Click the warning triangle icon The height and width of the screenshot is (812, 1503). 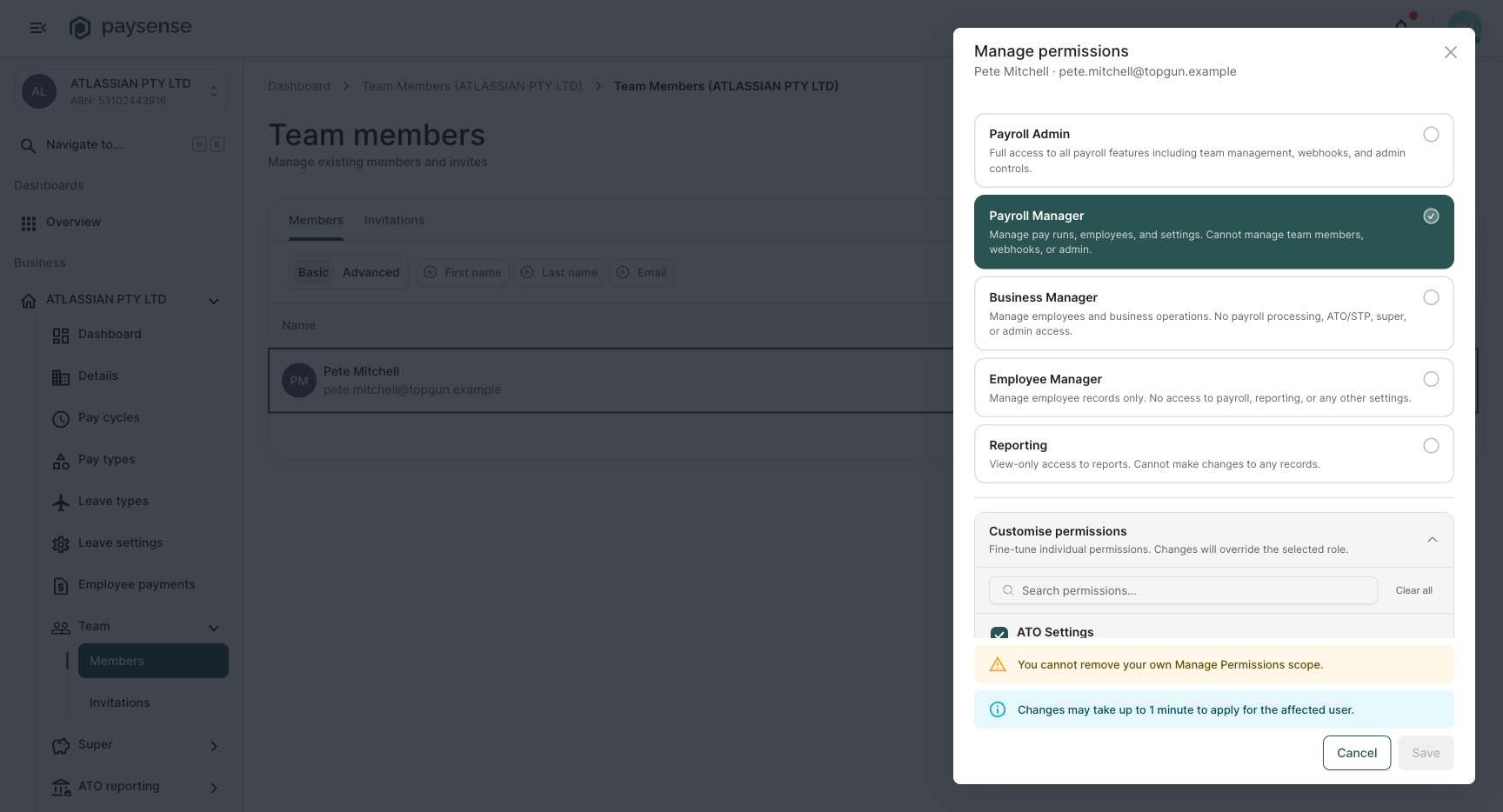pos(998,664)
